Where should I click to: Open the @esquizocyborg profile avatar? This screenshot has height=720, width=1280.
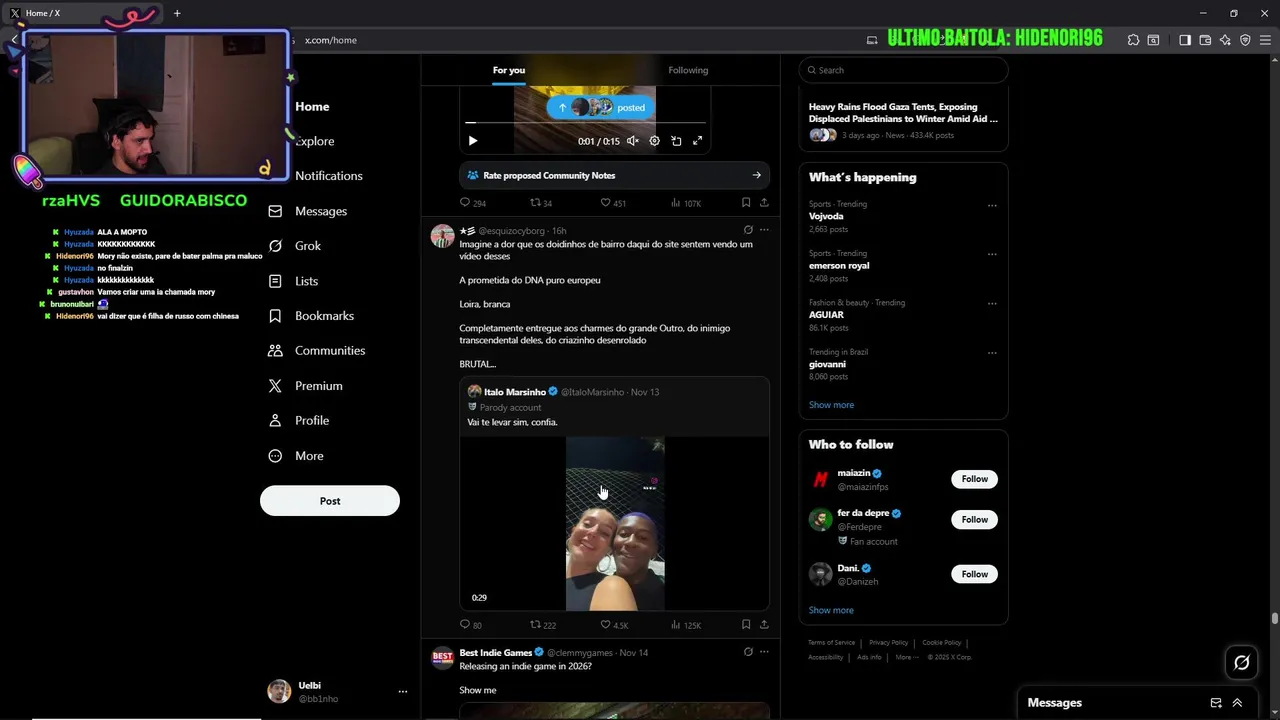442,236
